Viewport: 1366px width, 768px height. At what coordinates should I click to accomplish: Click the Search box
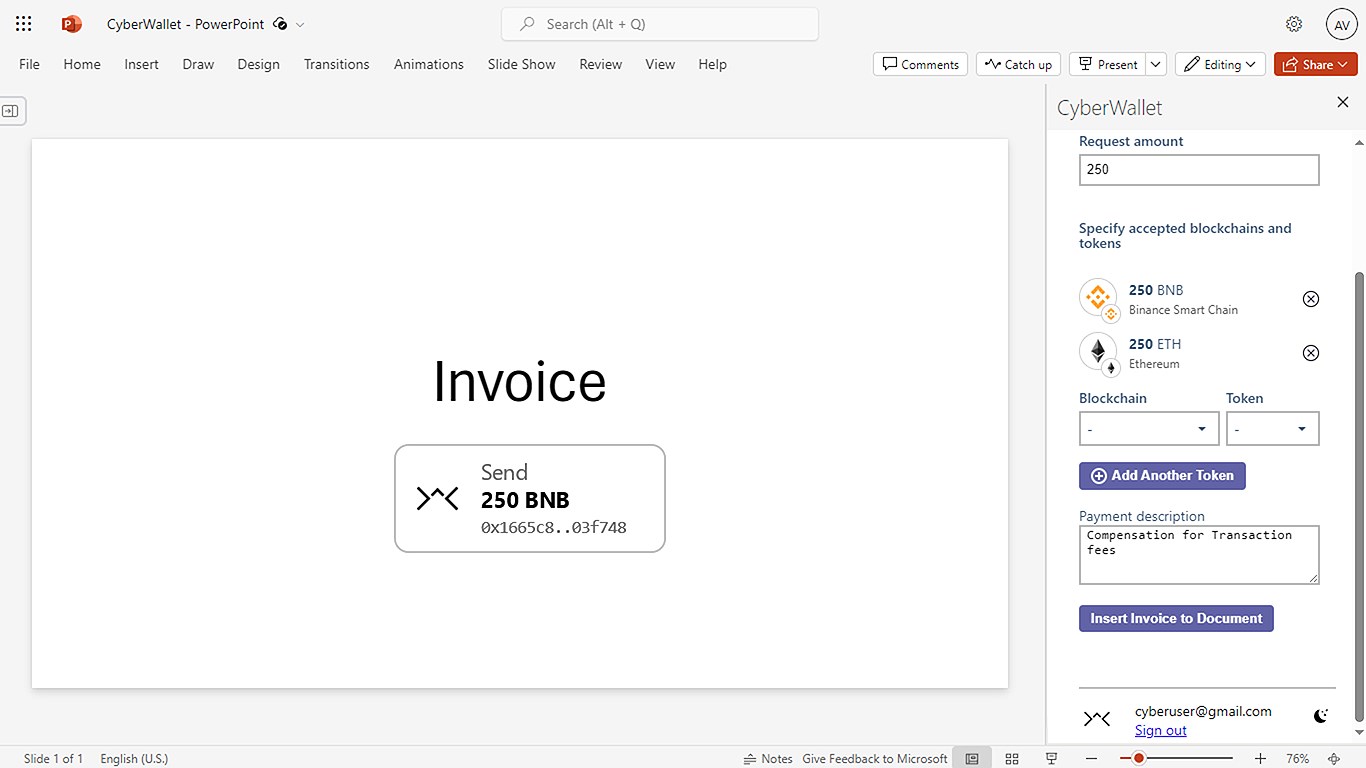click(x=660, y=24)
